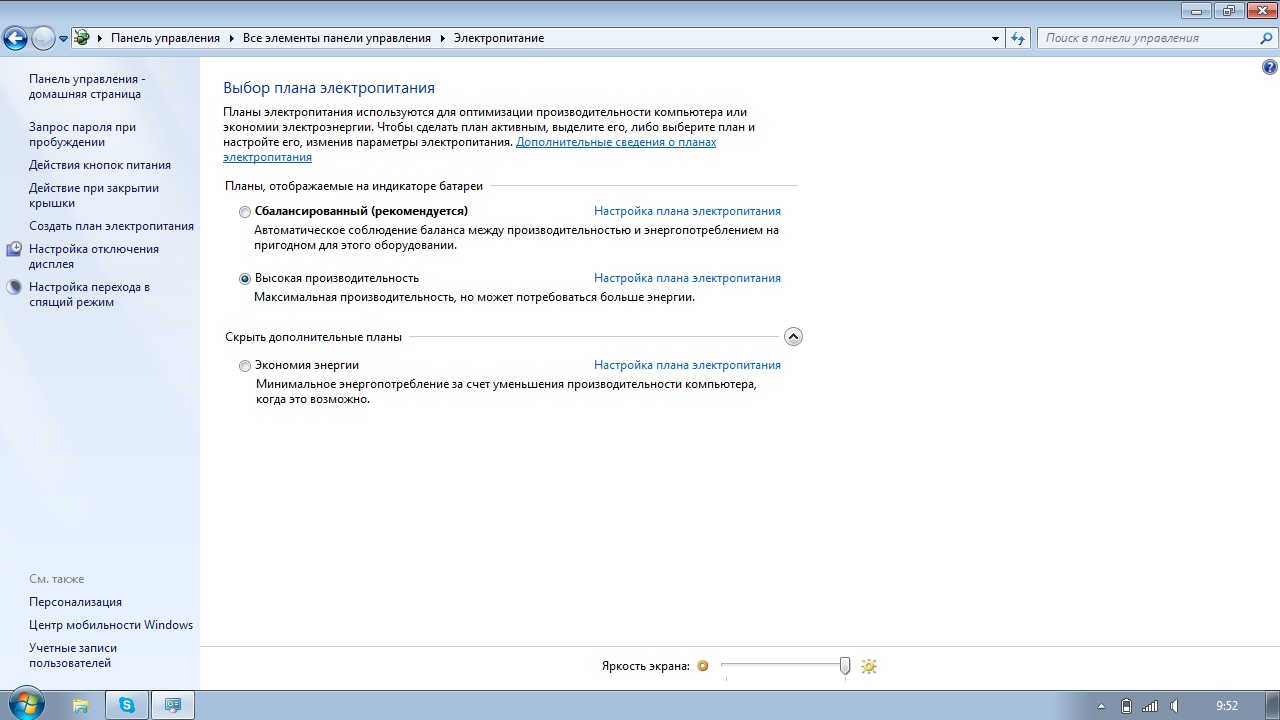Expand breadcrumb arrow after Все элементы панели управления
1280x720 pixels.
coord(442,38)
